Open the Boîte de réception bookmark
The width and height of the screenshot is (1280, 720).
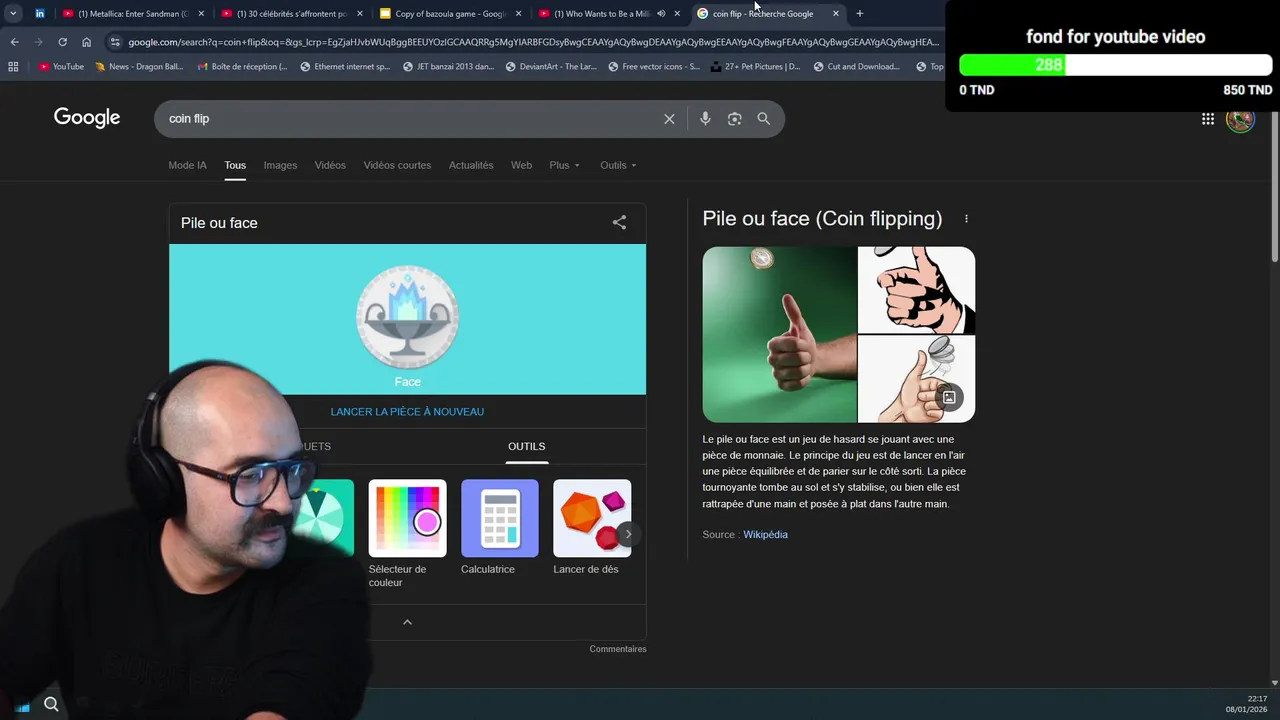click(x=243, y=67)
